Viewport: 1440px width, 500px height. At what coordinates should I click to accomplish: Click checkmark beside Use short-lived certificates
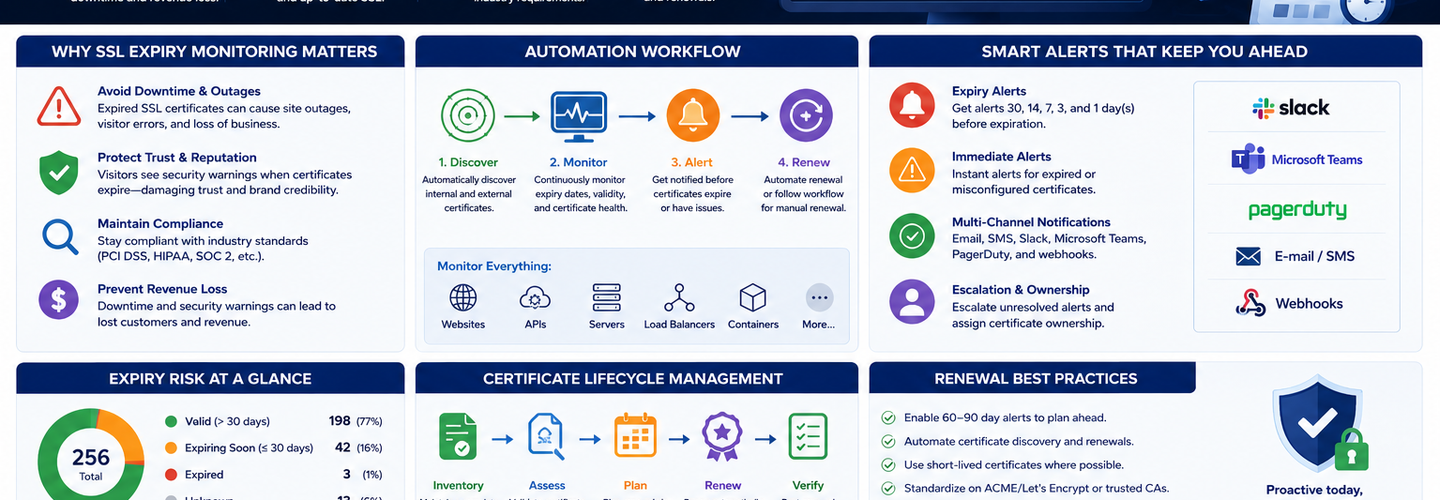click(888, 465)
